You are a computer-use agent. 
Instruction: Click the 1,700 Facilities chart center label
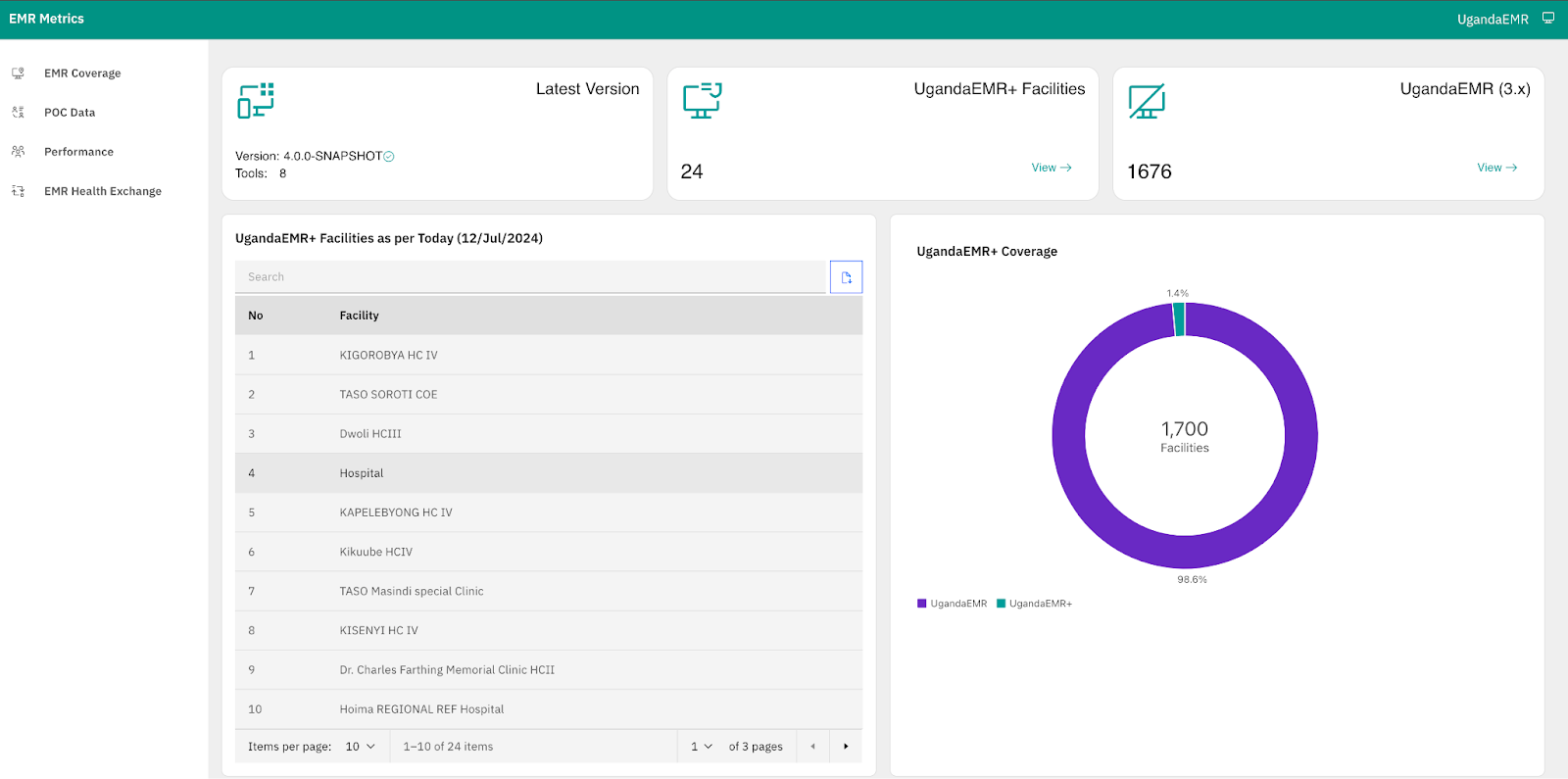click(x=1185, y=436)
